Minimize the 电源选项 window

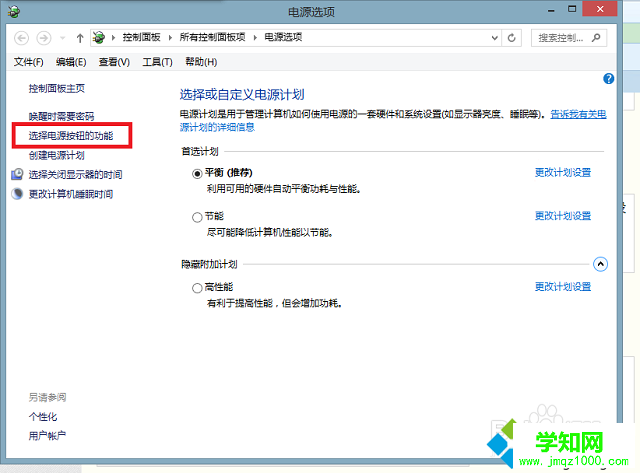click(551, 10)
